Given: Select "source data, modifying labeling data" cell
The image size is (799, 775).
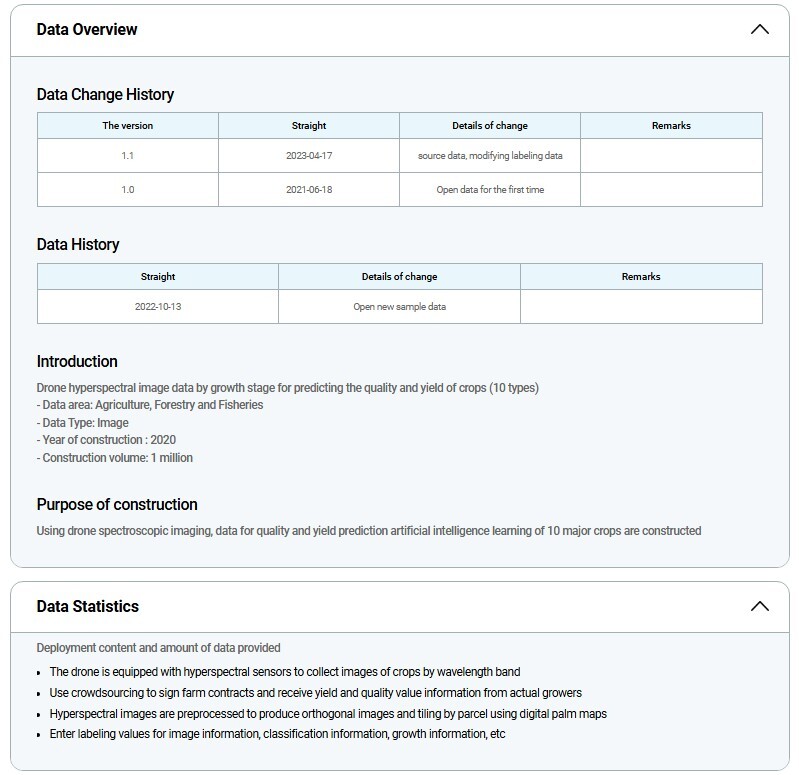Looking at the screenshot, I should pos(490,156).
